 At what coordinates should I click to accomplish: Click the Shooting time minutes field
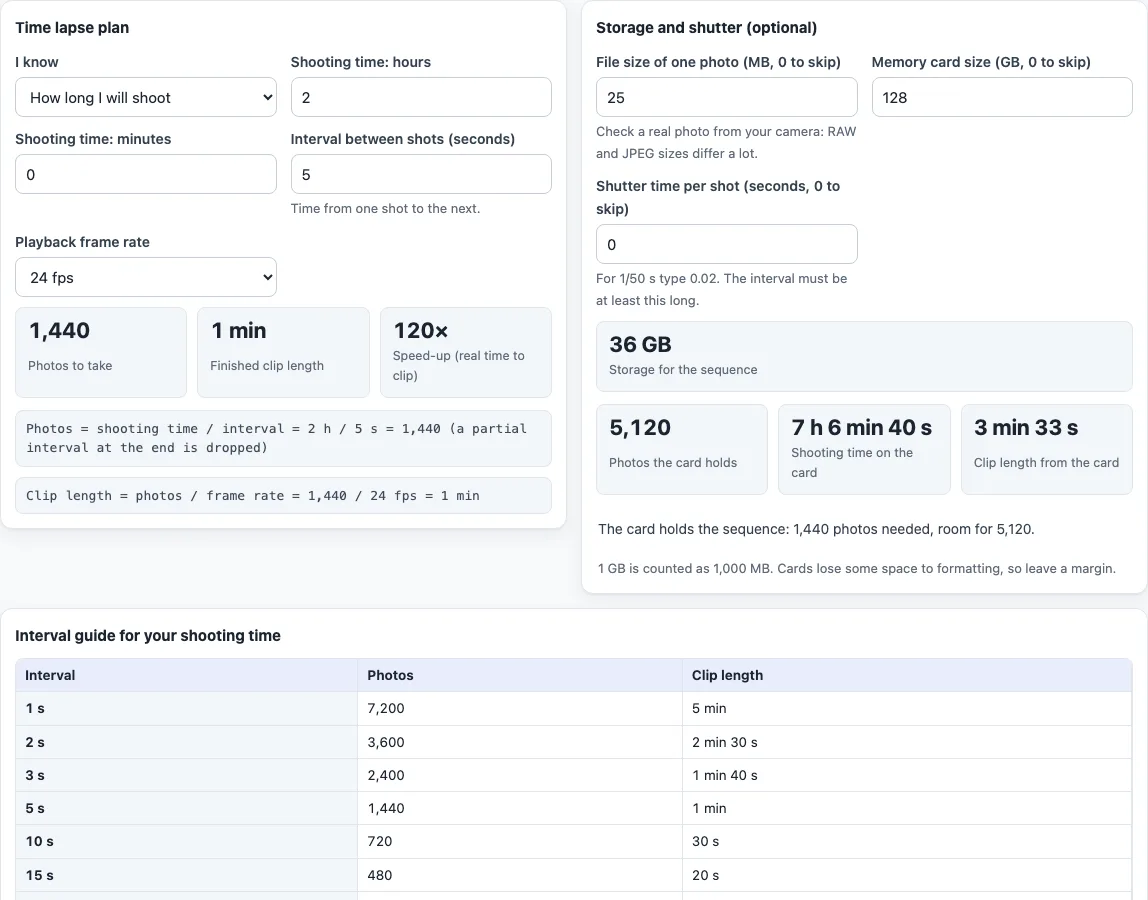tap(146, 174)
